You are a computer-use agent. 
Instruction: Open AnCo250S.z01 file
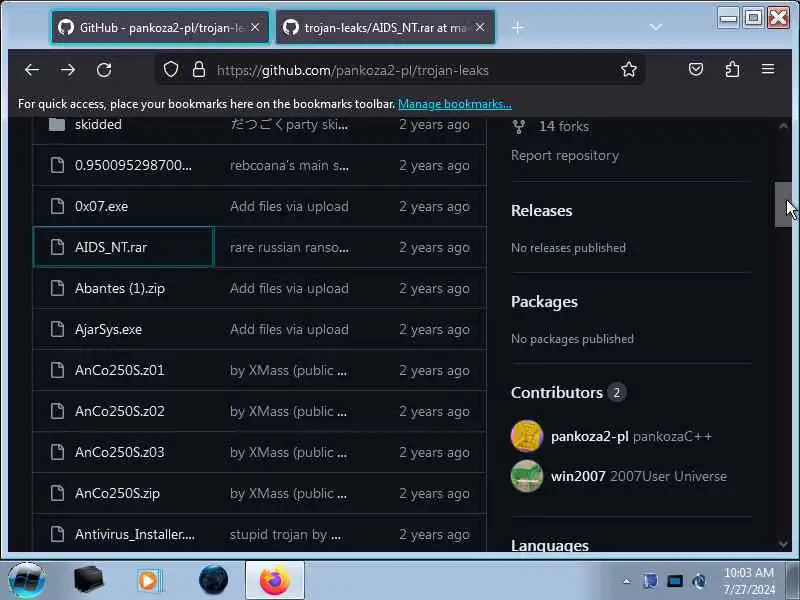coord(119,370)
